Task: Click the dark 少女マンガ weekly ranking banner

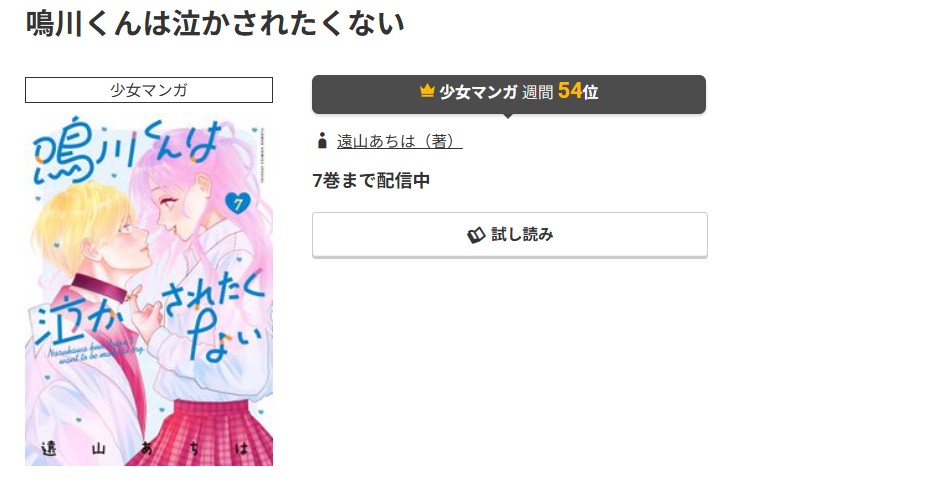Action: tap(509, 94)
